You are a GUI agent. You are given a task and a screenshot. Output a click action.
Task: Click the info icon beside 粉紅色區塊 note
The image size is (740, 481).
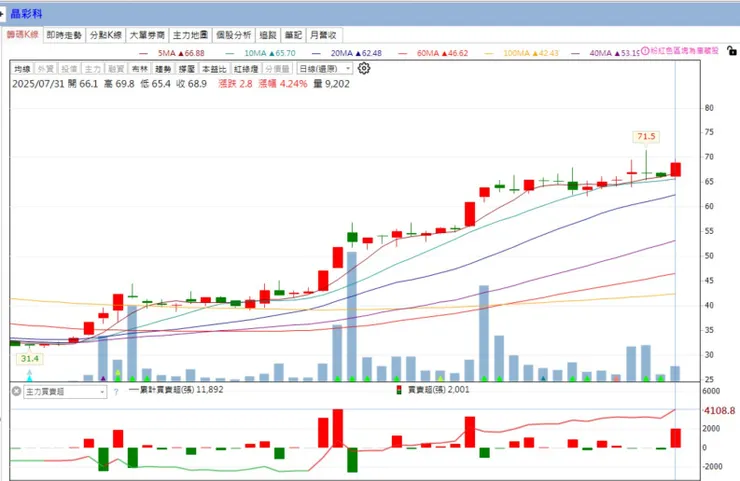pos(645,50)
